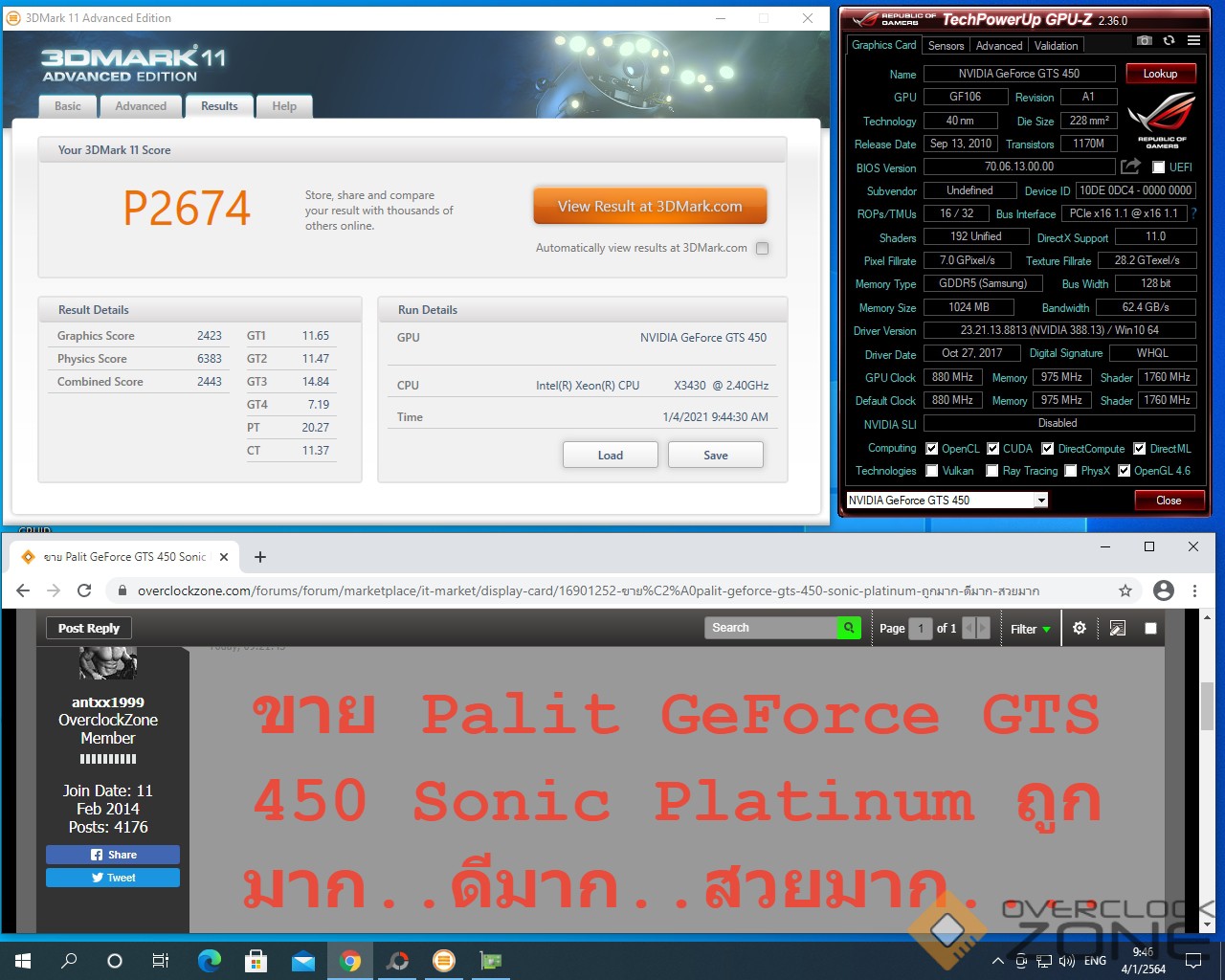Open the Validation tab in GPU-Z
1225x980 pixels.
[1057, 45]
